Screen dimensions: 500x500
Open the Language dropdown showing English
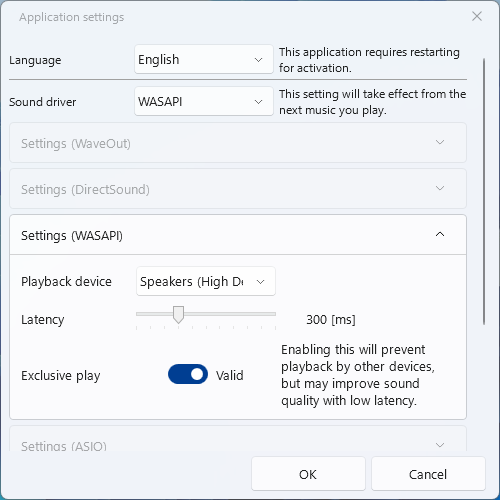(204, 59)
